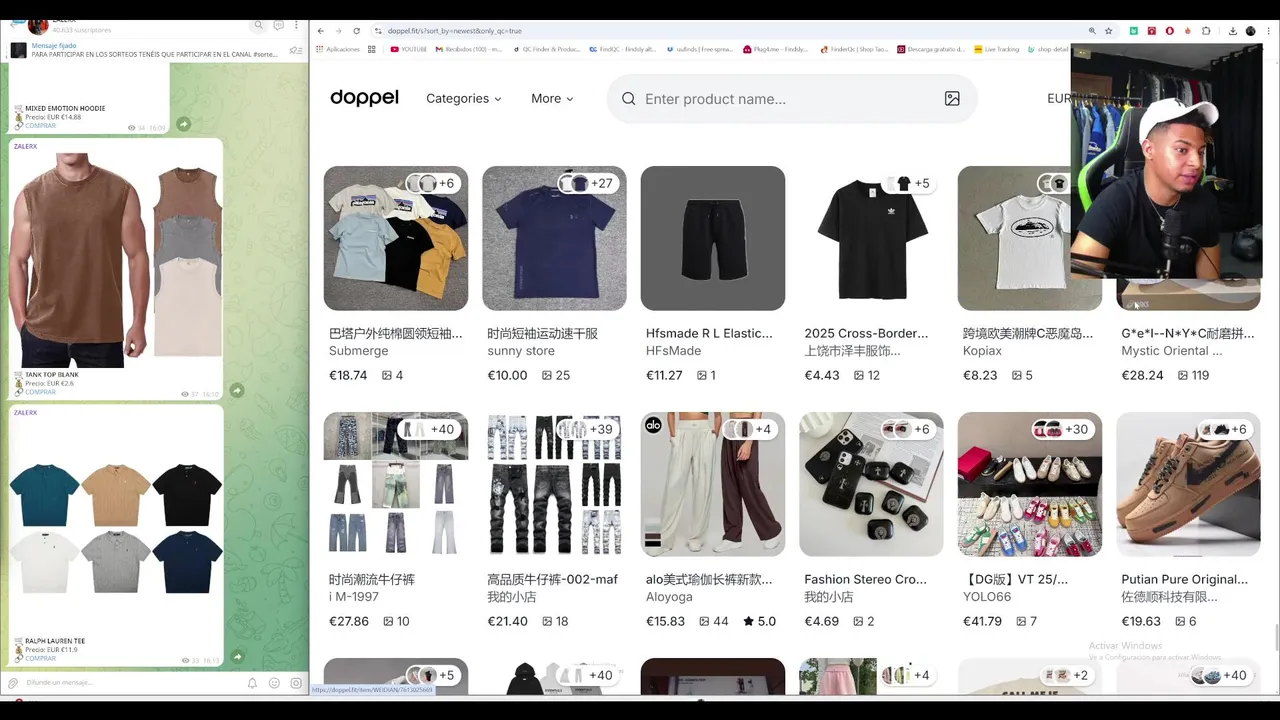Open the YOUTUBE bookmark

(x=409, y=49)
